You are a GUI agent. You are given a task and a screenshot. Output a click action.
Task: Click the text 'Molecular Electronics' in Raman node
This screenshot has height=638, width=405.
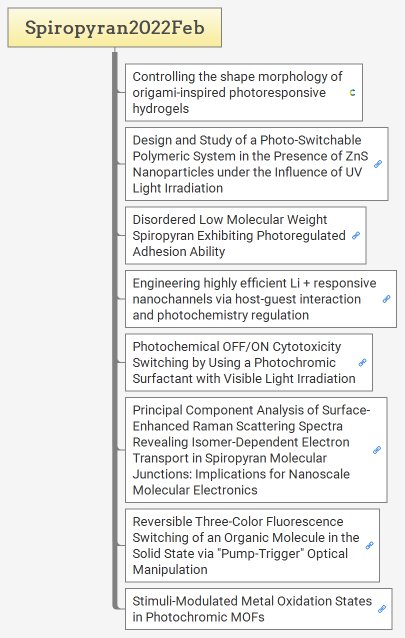(x=195, y=490)
